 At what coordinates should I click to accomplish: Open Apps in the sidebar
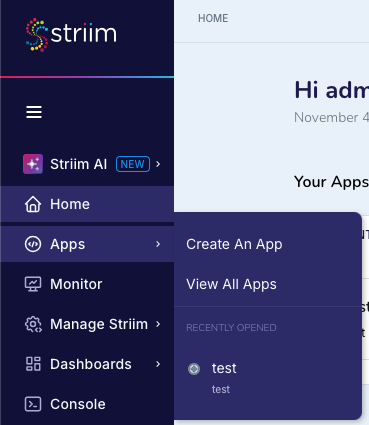87,244
